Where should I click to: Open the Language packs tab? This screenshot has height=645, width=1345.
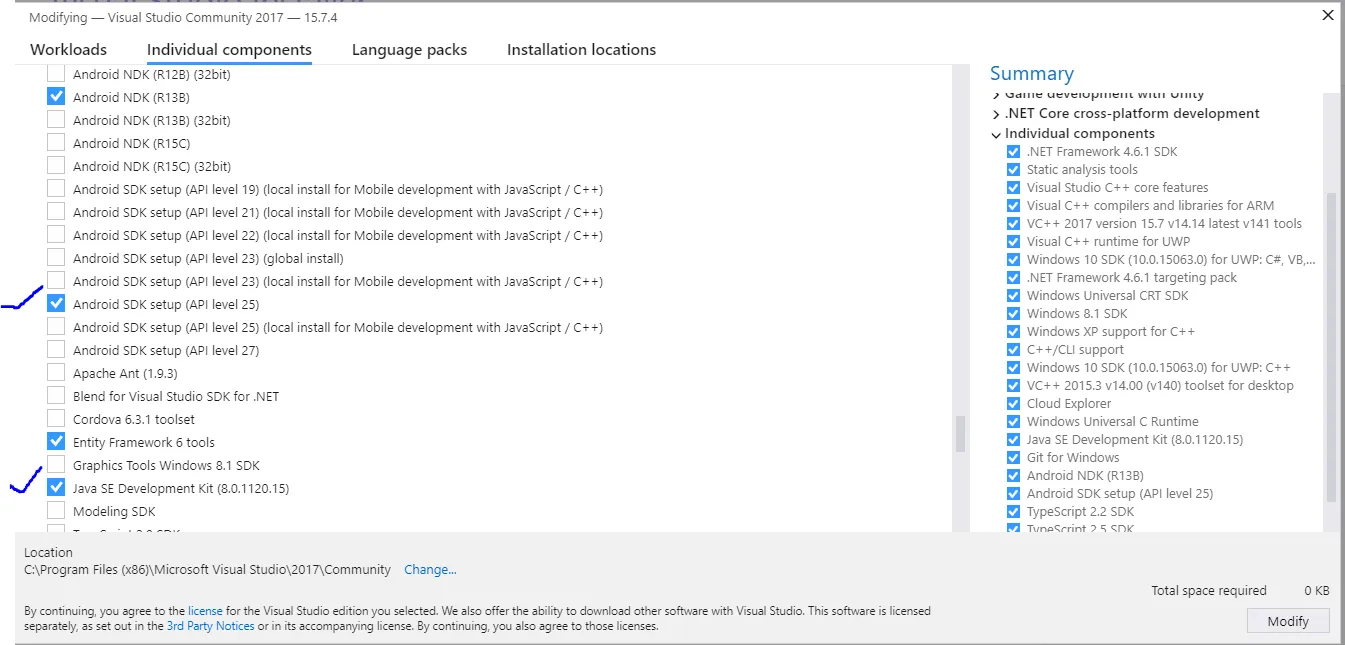(409, 50)
